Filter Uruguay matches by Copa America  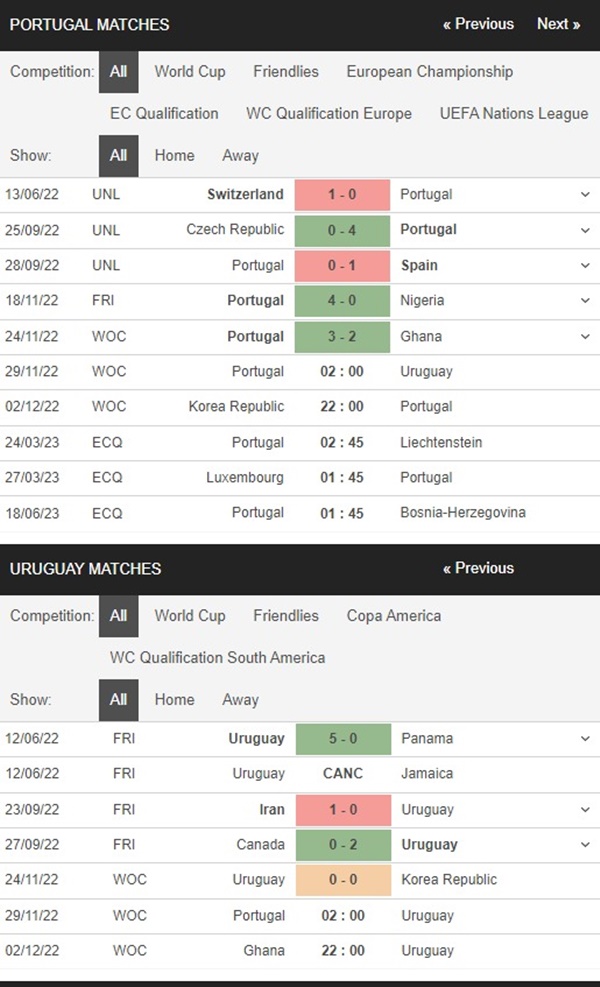[394, 616]
